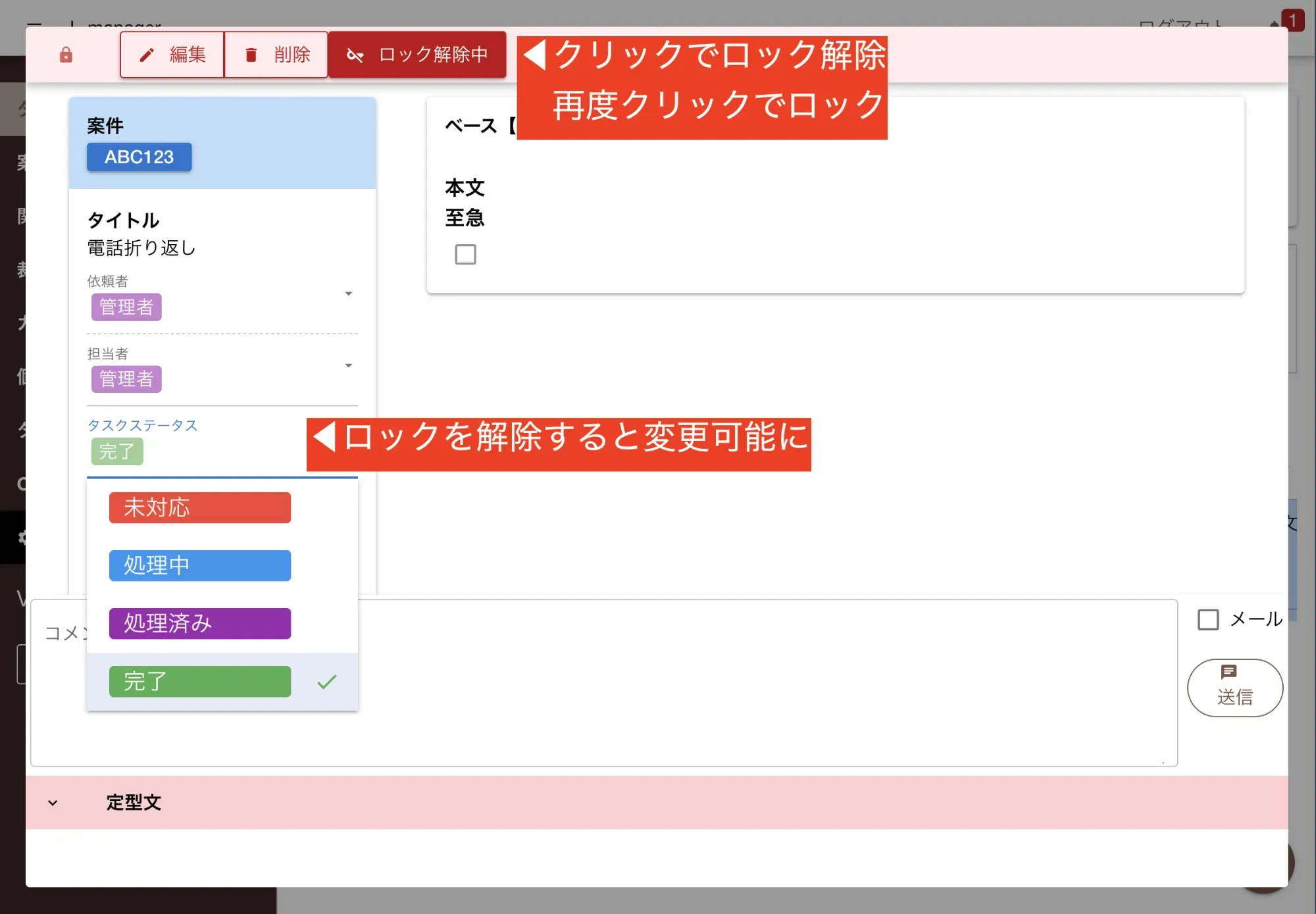Screen dimensions: 1316x914
Task: Select 処理中 from the status list
Action: [200, 565]
